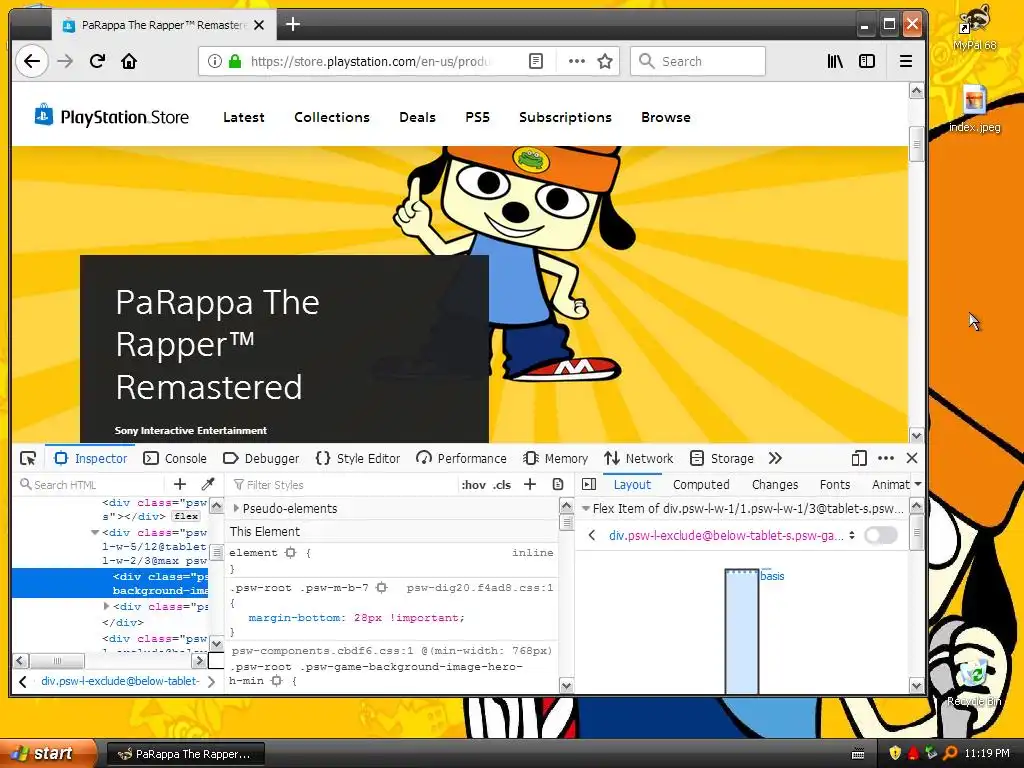Reload the current page
Image resolution: width=1024 pixels, height=768 pixels.
click(97, 61)
